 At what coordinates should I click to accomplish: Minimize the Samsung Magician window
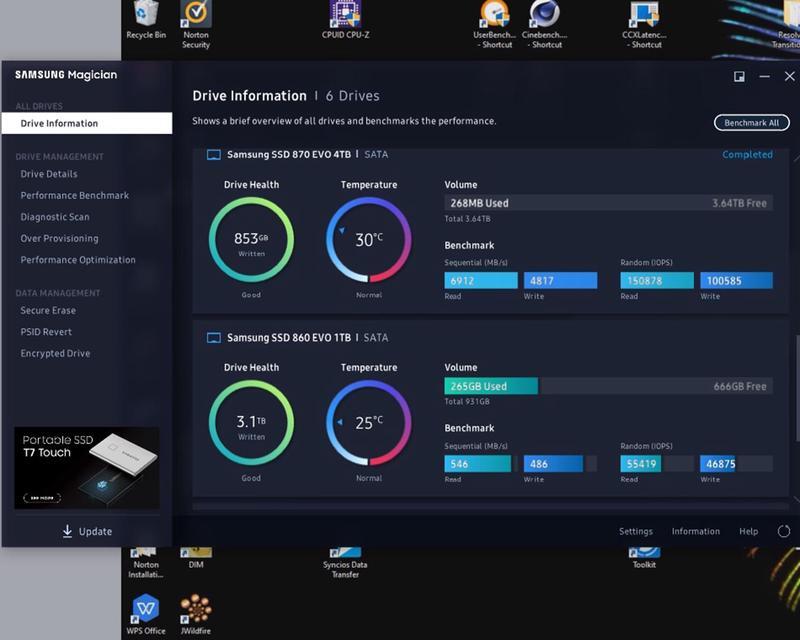(764, 77)
